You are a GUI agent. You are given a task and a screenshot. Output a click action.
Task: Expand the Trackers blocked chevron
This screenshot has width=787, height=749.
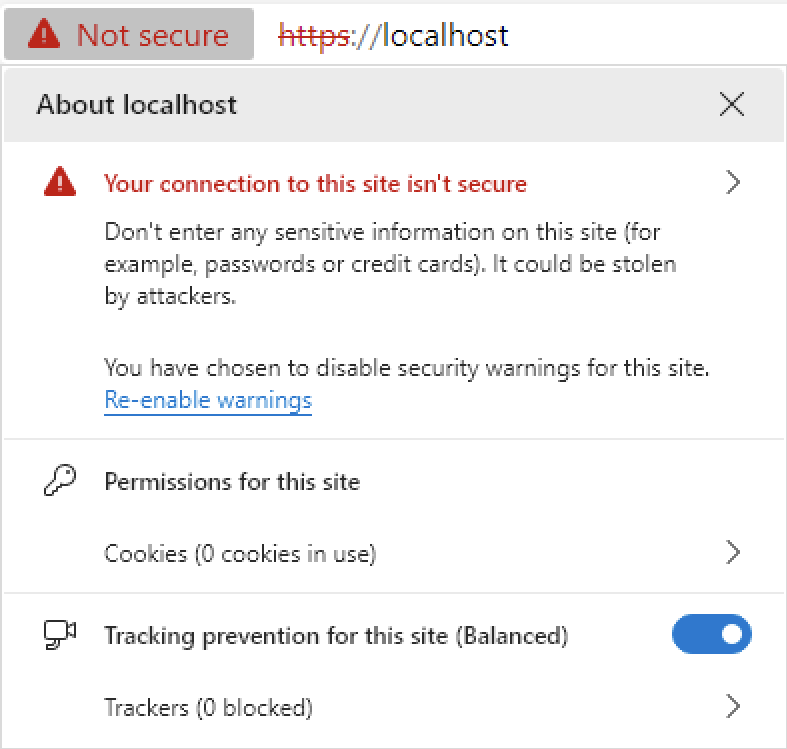(733, 706)
